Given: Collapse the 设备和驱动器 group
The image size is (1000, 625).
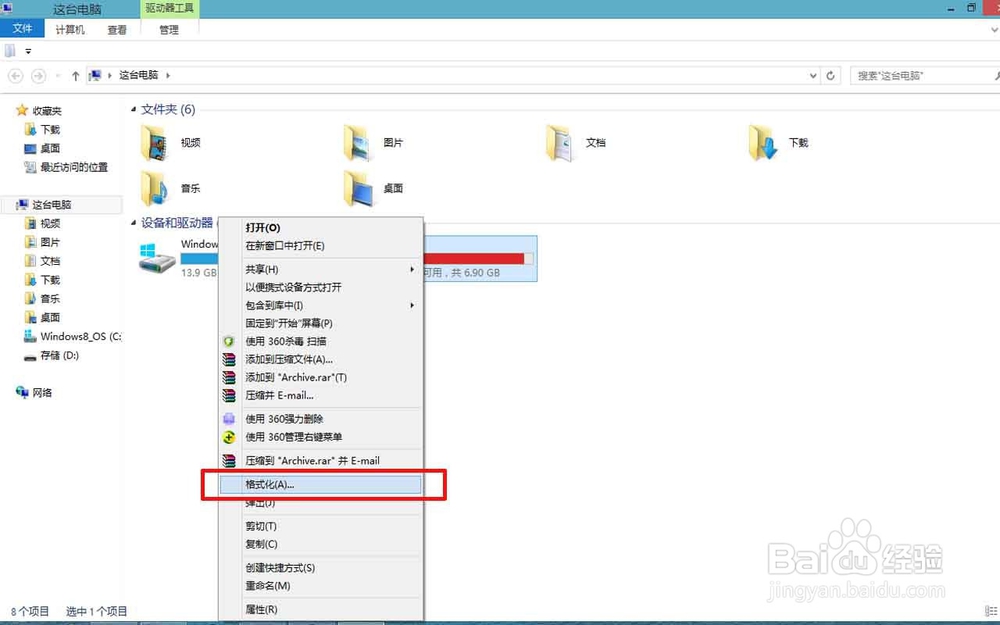Looking at the screenshot, I should coord(133,223).
